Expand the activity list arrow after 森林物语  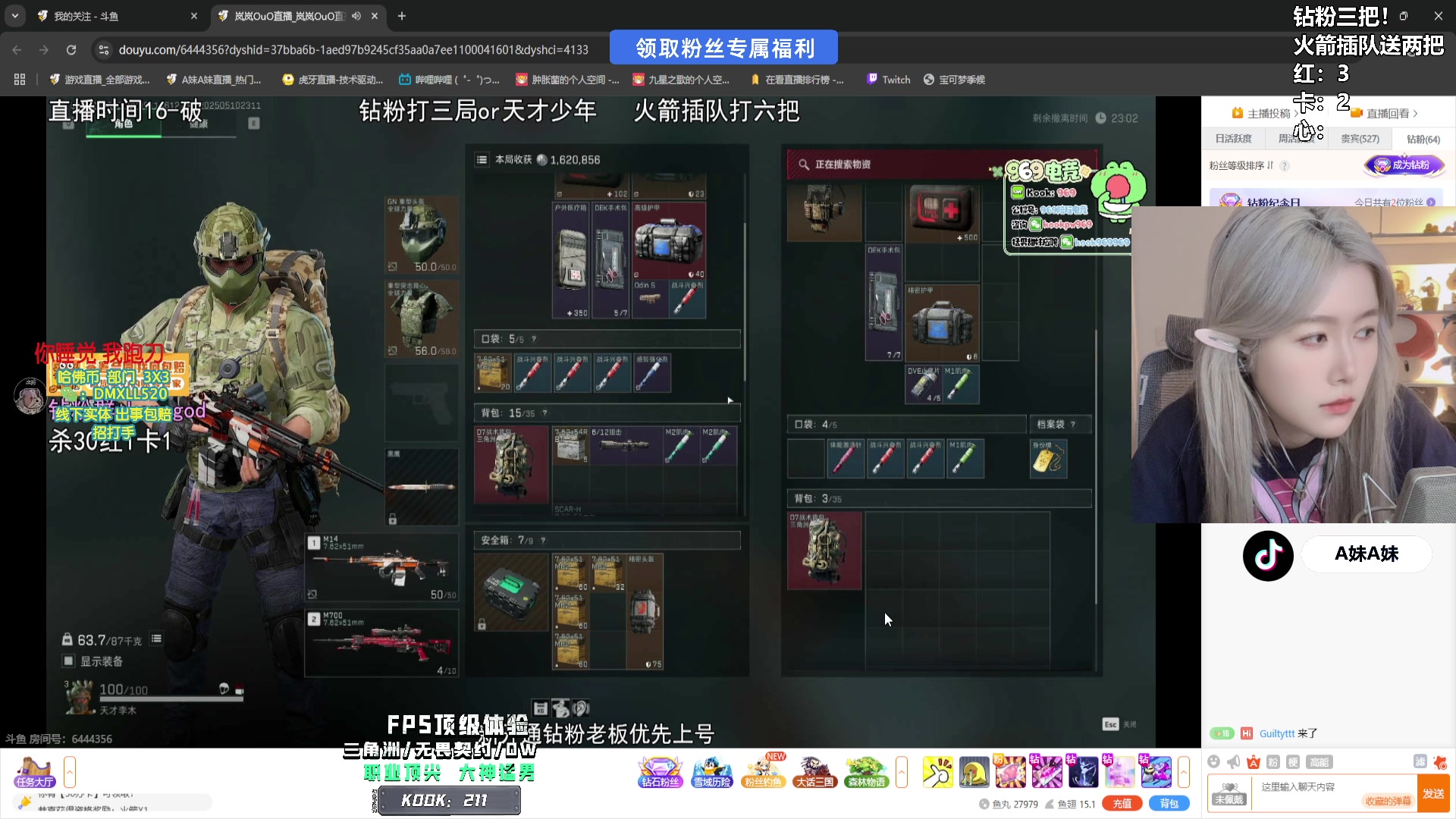point(902,772)
